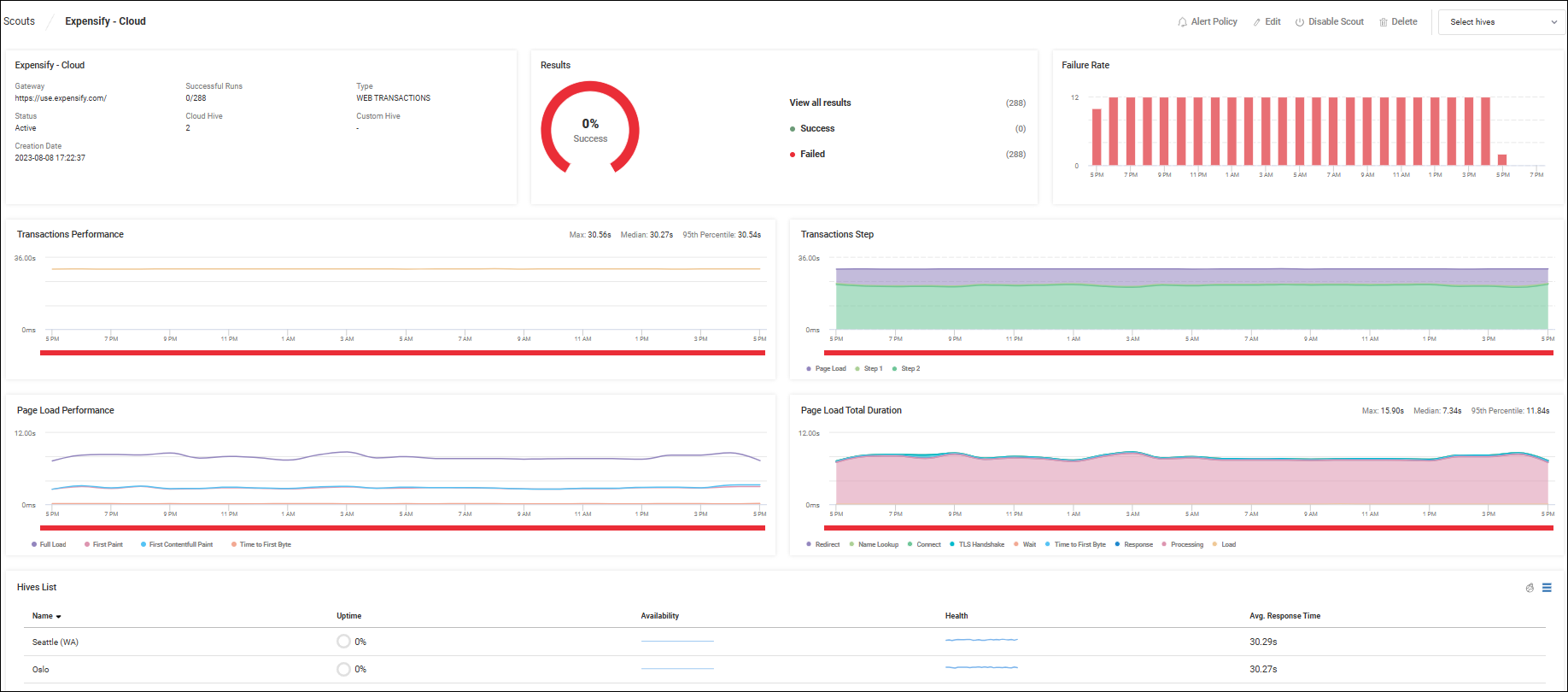Open the Select hives dropdown
Screen dimensions: 1568x692
[x=1502, y=22]
